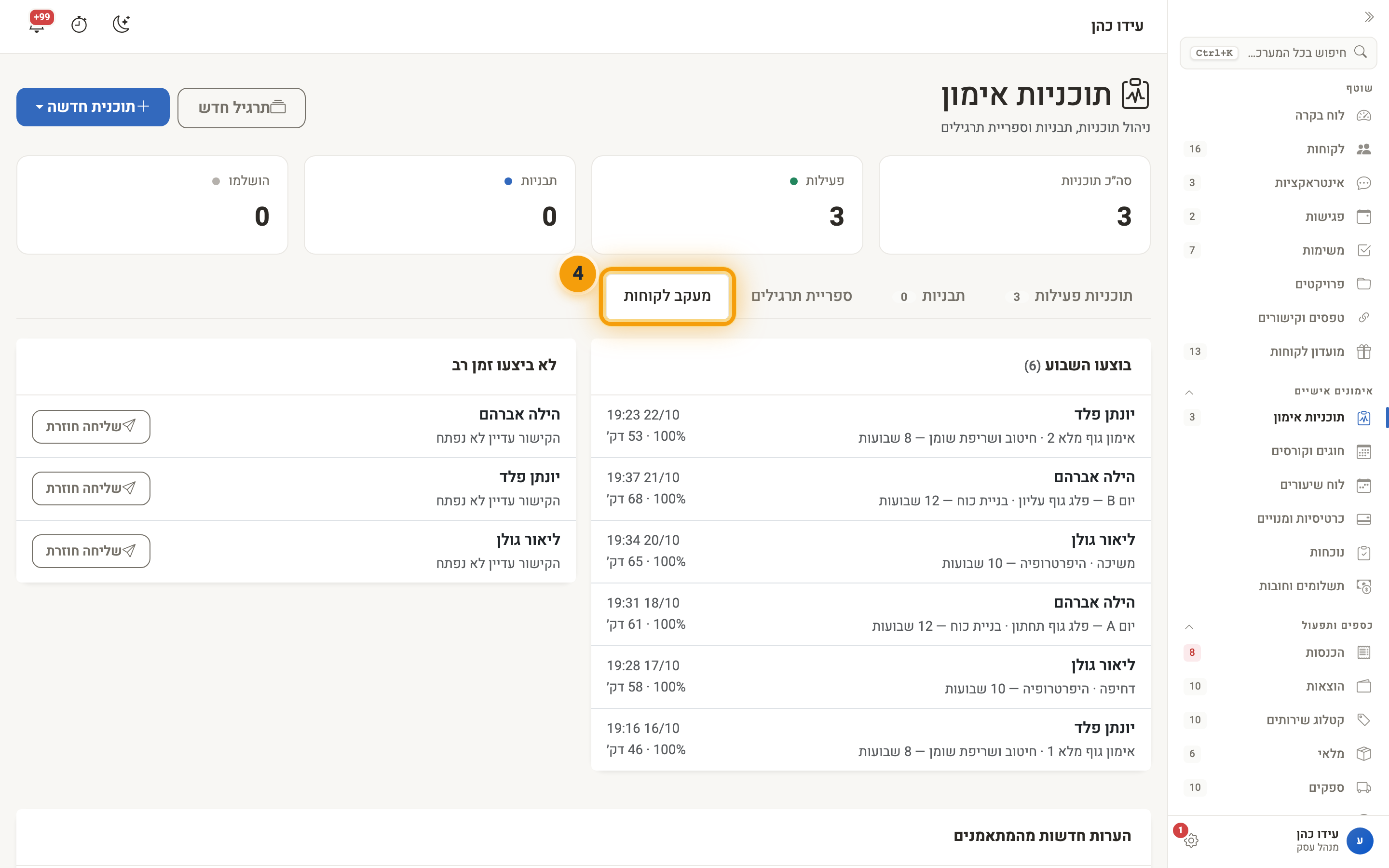Click the פעילות stat card showing 3

tap(727, 205)
